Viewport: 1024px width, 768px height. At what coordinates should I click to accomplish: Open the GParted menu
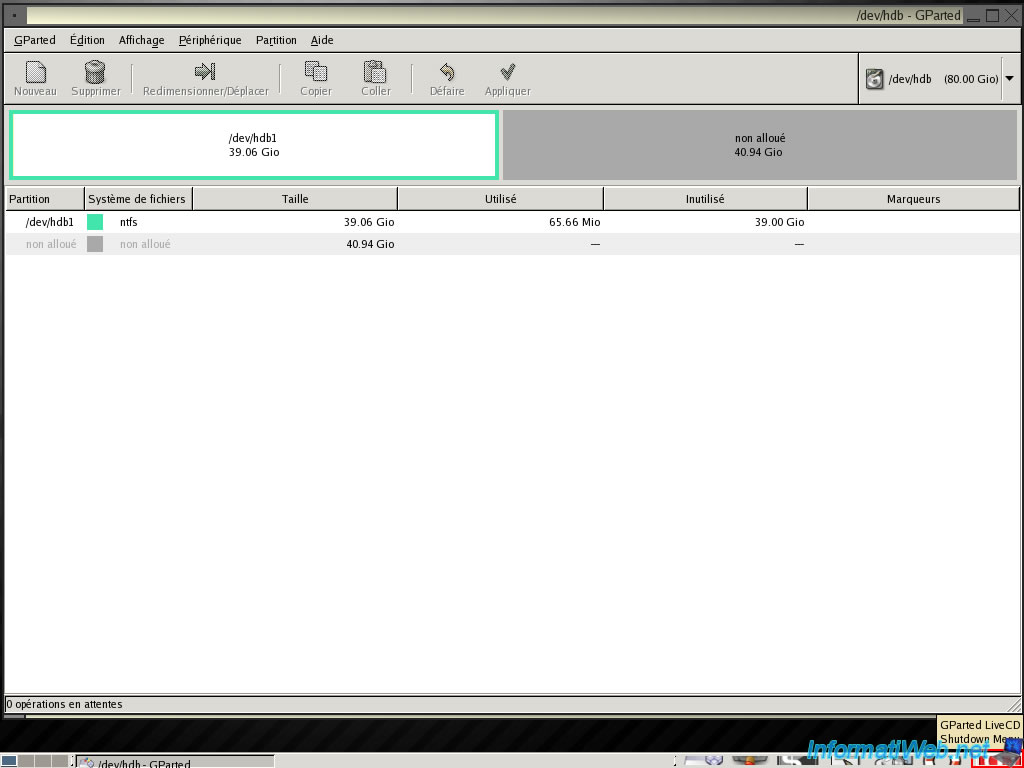[x=35, y=40]
